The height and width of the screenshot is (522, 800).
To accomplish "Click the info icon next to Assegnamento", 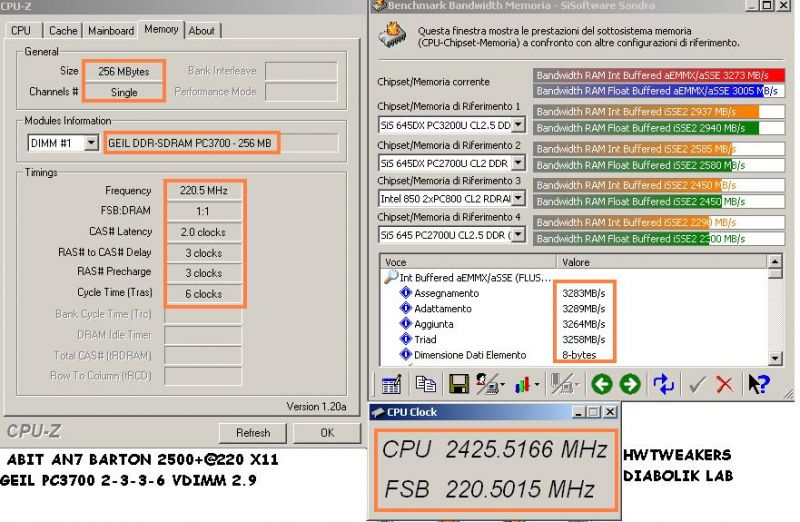I will point(406,292).
